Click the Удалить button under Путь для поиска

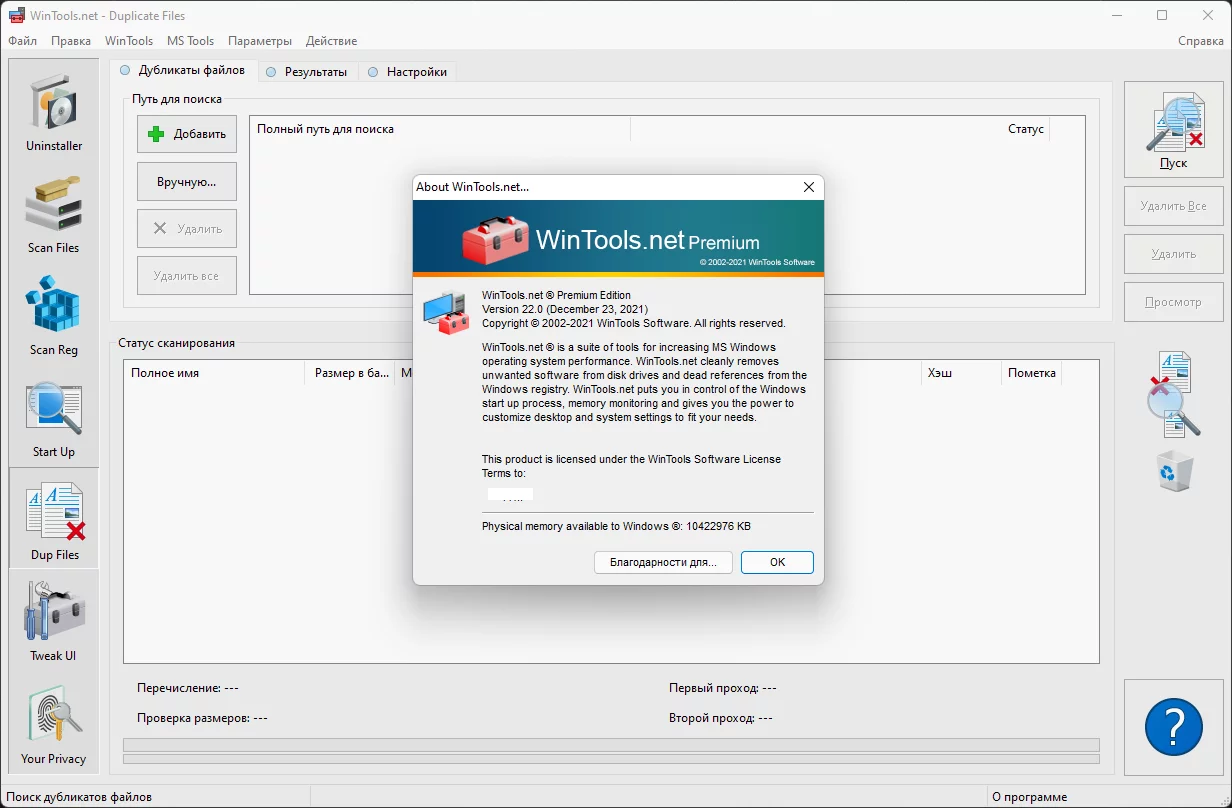(187, 229)
